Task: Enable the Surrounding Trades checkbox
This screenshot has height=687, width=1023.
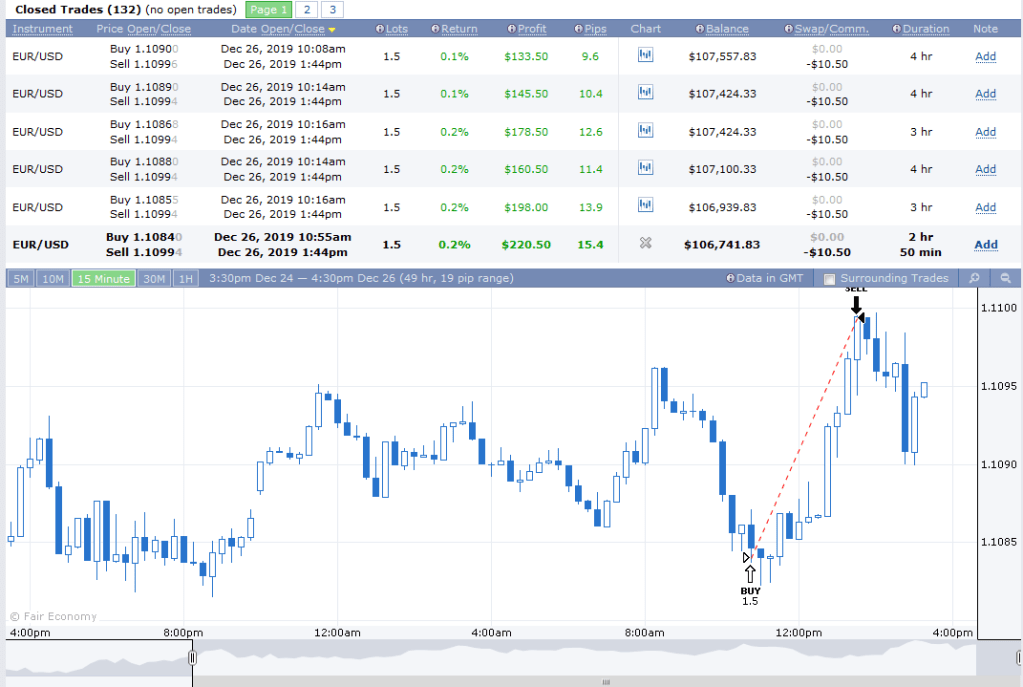Action: (828, 279)
